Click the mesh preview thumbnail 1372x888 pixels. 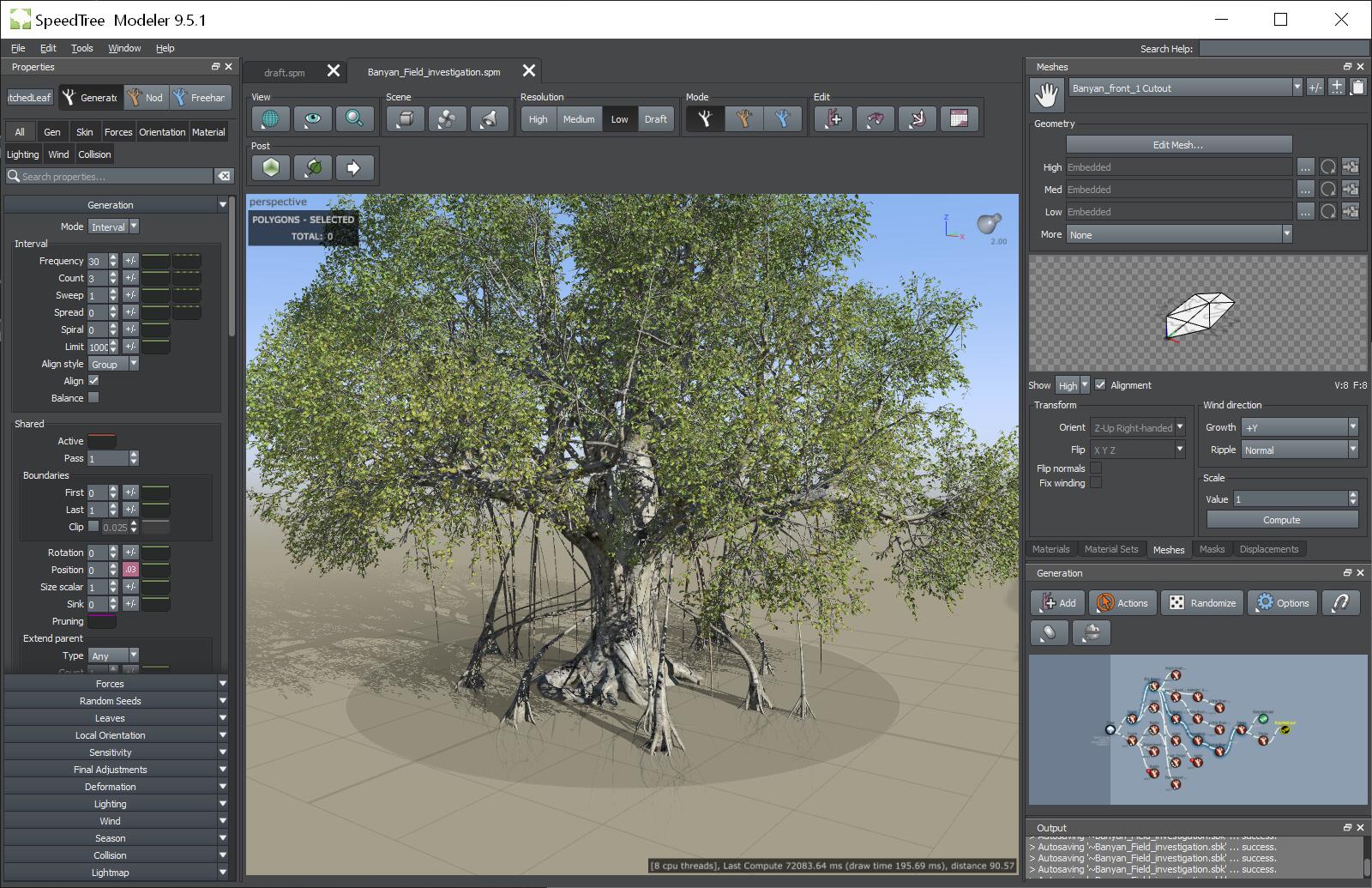click(x=1198, y=313)
